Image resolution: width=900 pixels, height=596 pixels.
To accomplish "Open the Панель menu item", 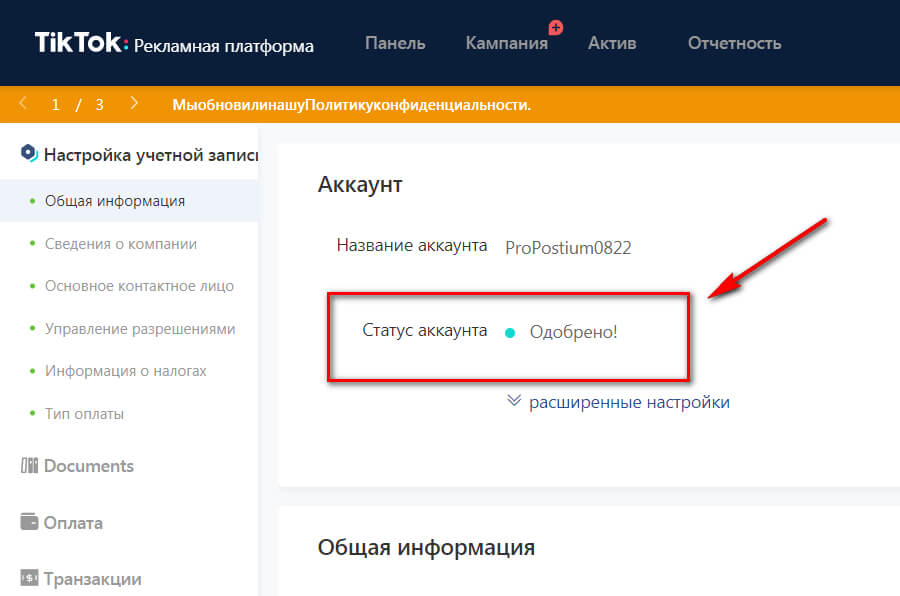I will coord(395,43).
